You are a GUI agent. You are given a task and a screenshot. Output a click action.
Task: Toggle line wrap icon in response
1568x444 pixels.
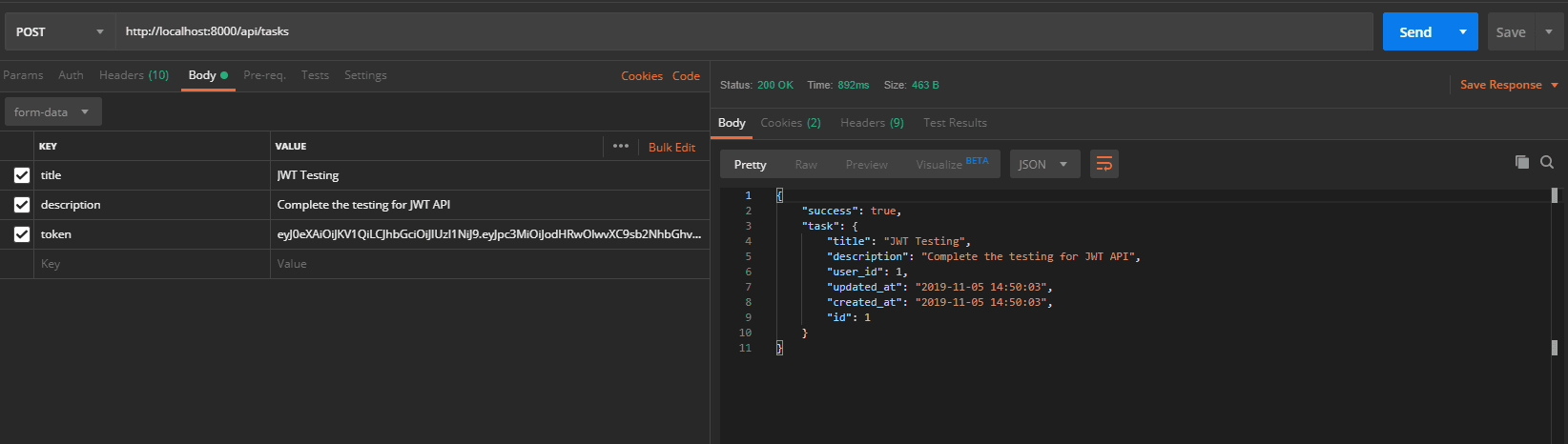(1104, 164)
